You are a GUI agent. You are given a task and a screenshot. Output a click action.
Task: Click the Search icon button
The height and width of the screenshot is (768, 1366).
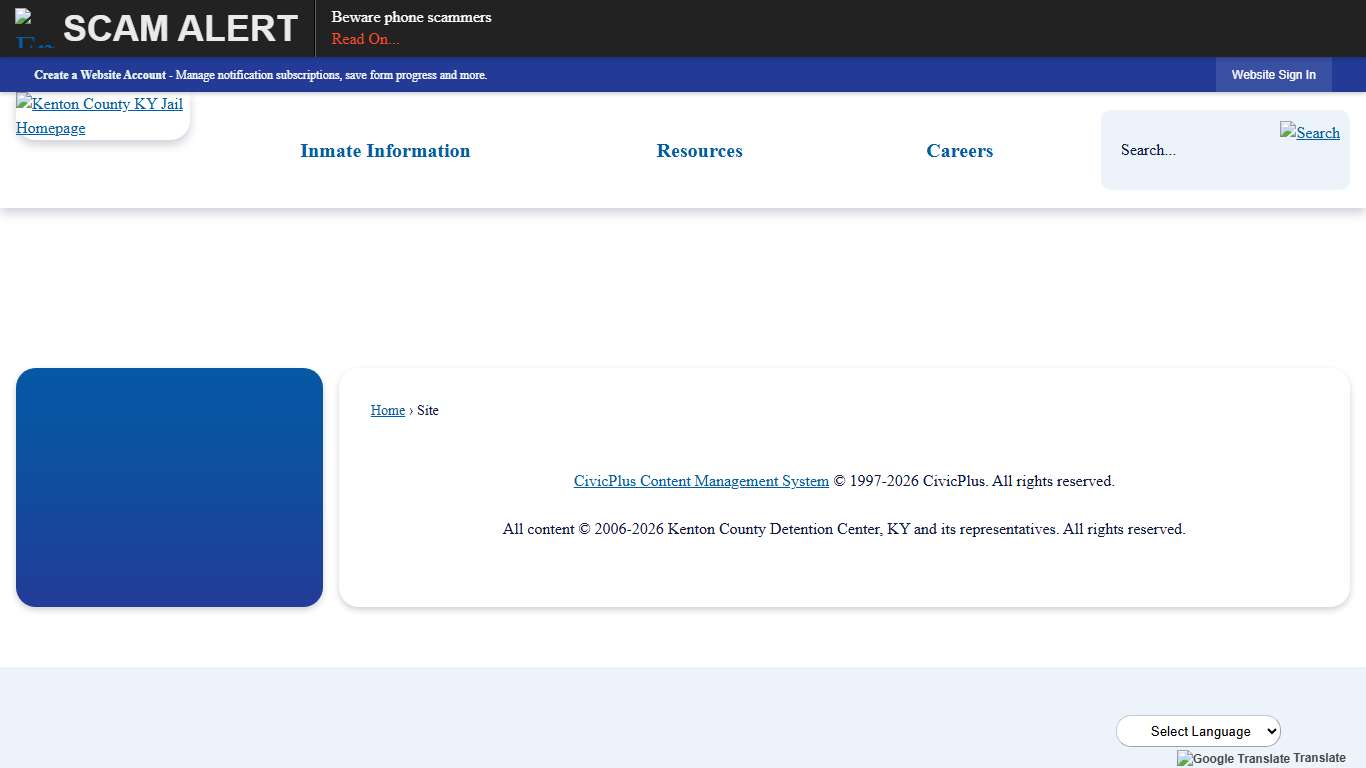pyautogui.click(x=1309, y=132)
